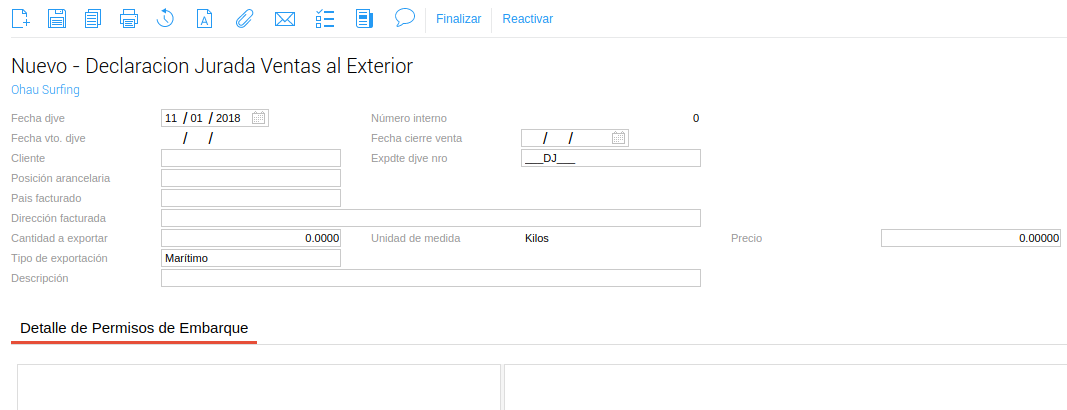Click the copy document icon
The height and width of the screenshot is (410, 1067).
[93, 18]
